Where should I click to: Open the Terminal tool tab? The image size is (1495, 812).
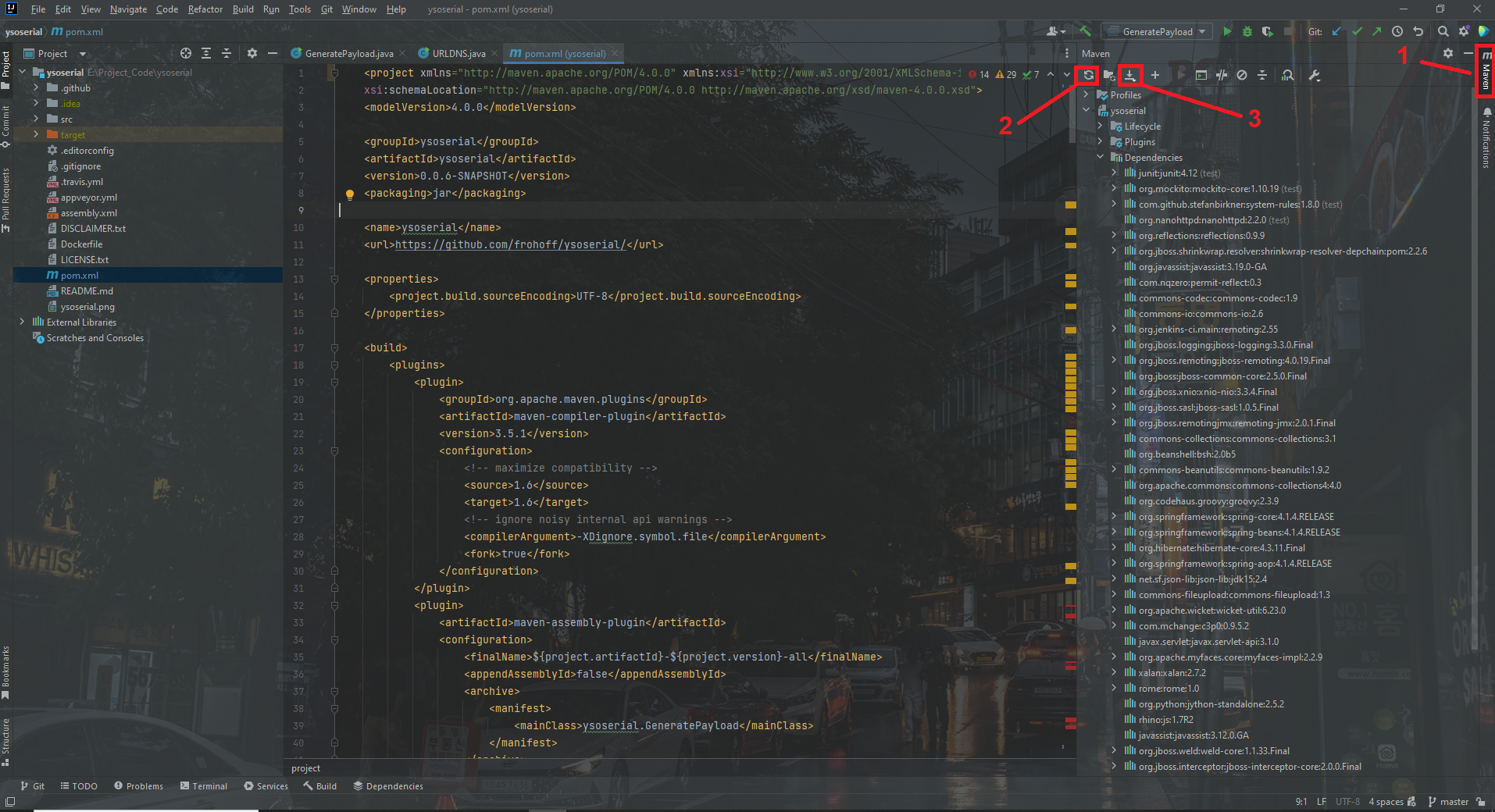point(203,785)
